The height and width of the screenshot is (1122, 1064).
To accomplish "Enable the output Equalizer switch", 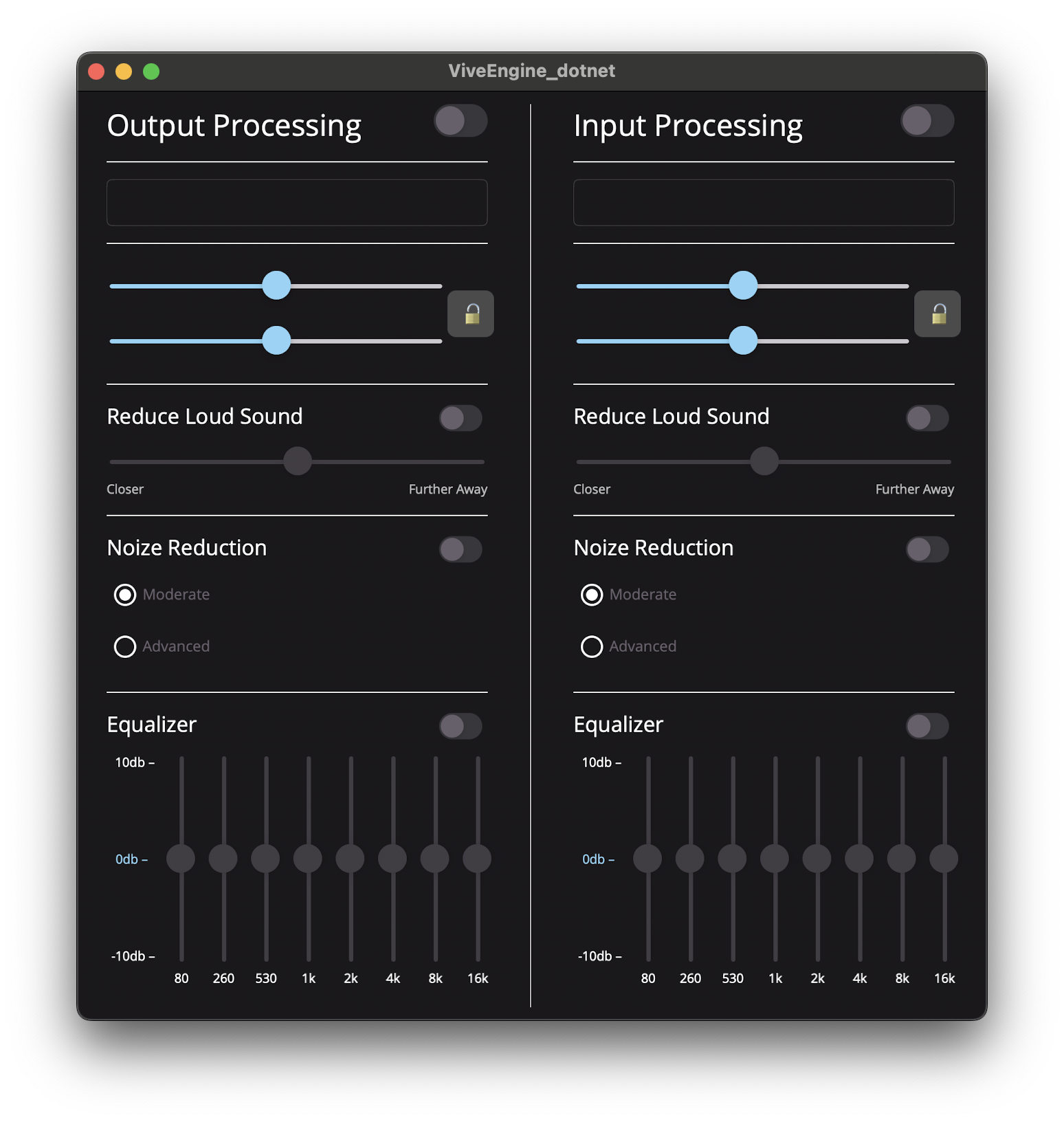I will click(461, 726).
